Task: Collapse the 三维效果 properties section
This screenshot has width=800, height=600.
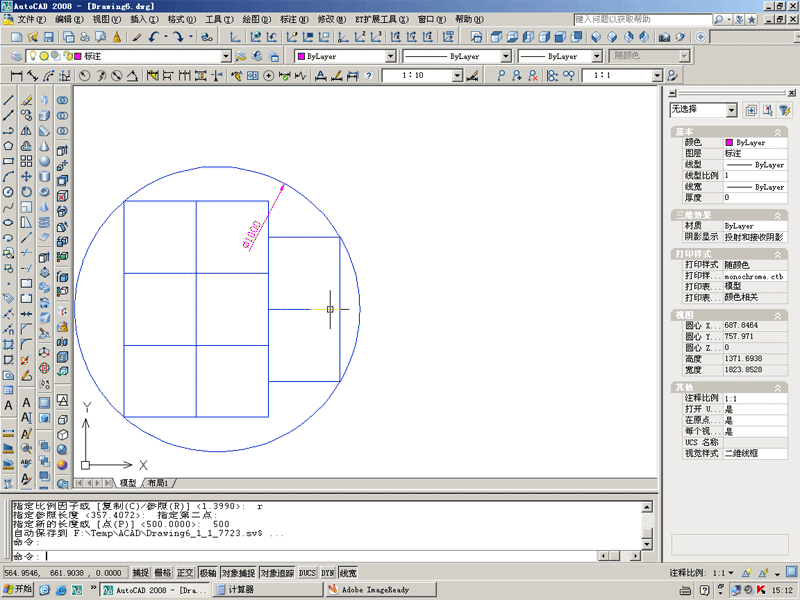Action: (x=778, y=215)
